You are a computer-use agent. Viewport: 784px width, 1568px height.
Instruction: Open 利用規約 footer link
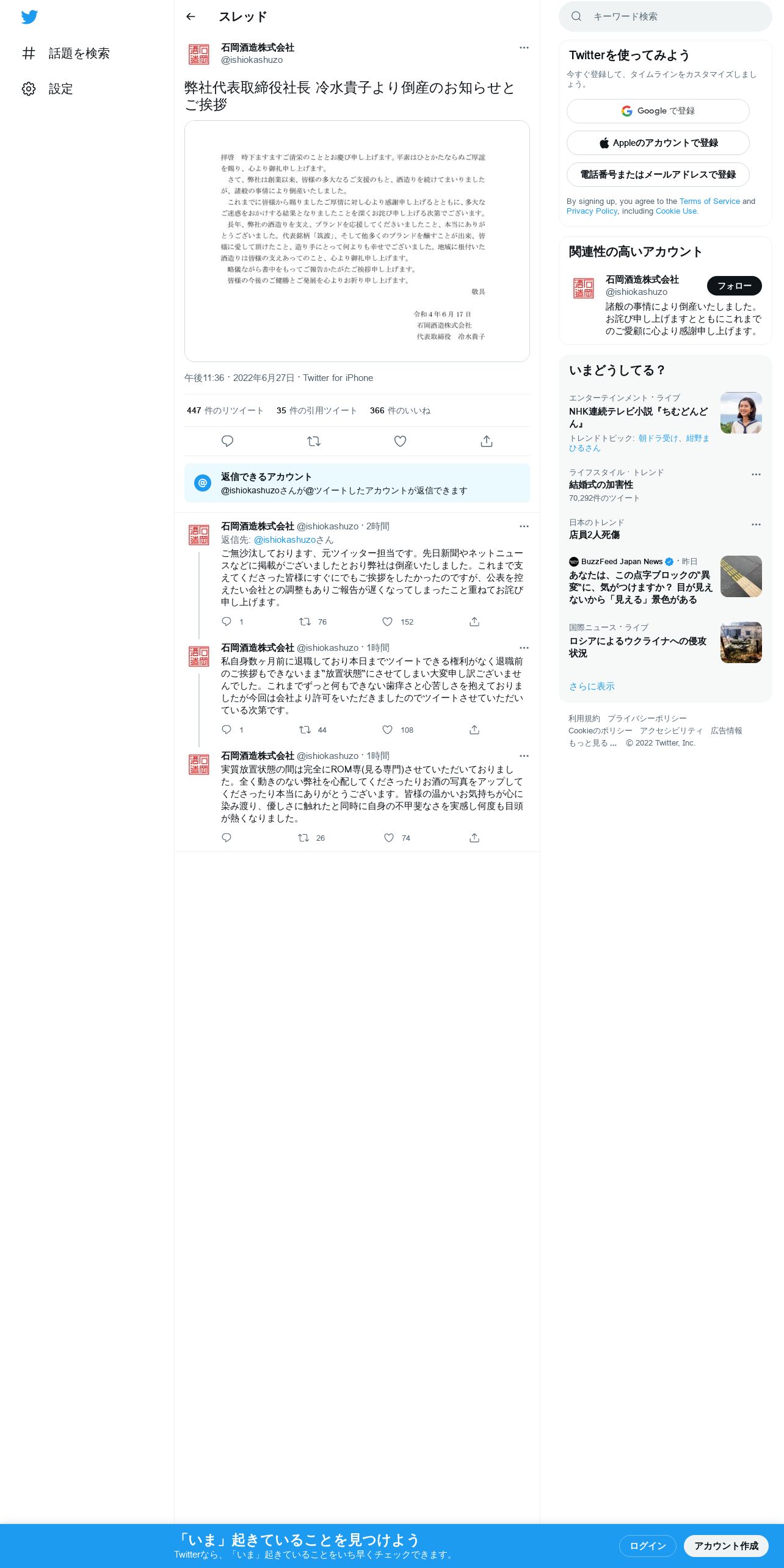[x=584, y=719]
